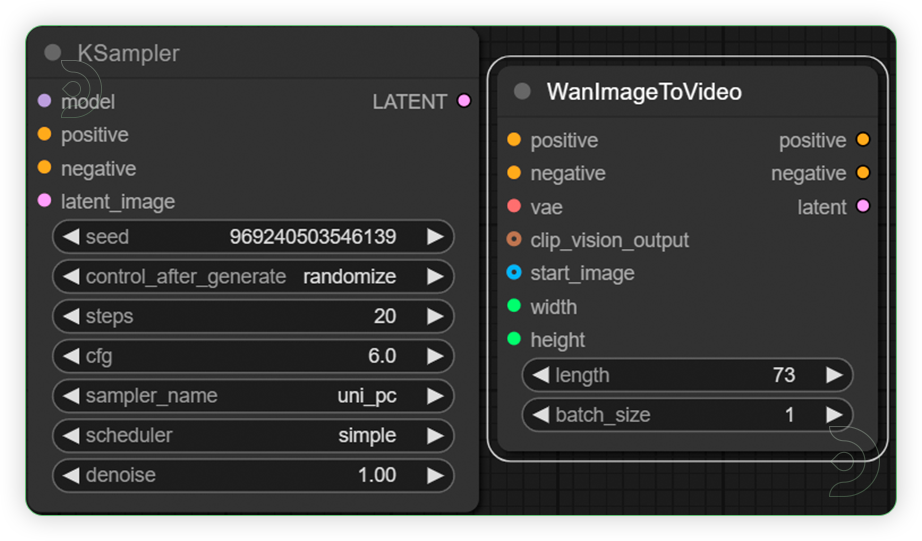Image resolution: width=922 pixels, height=541 pixels.
Task: Decrease denoise with the left arrow
Action: [71, 475]
